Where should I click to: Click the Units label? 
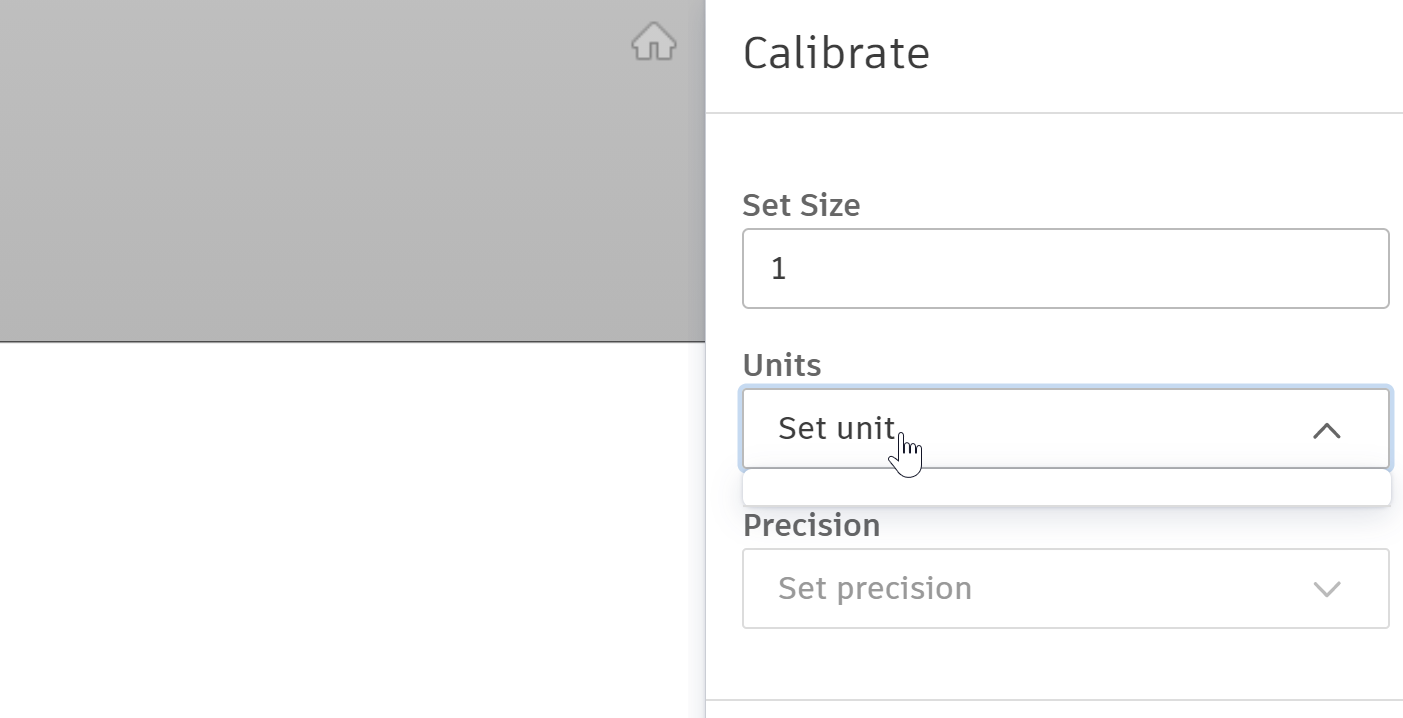pos(782,365)
